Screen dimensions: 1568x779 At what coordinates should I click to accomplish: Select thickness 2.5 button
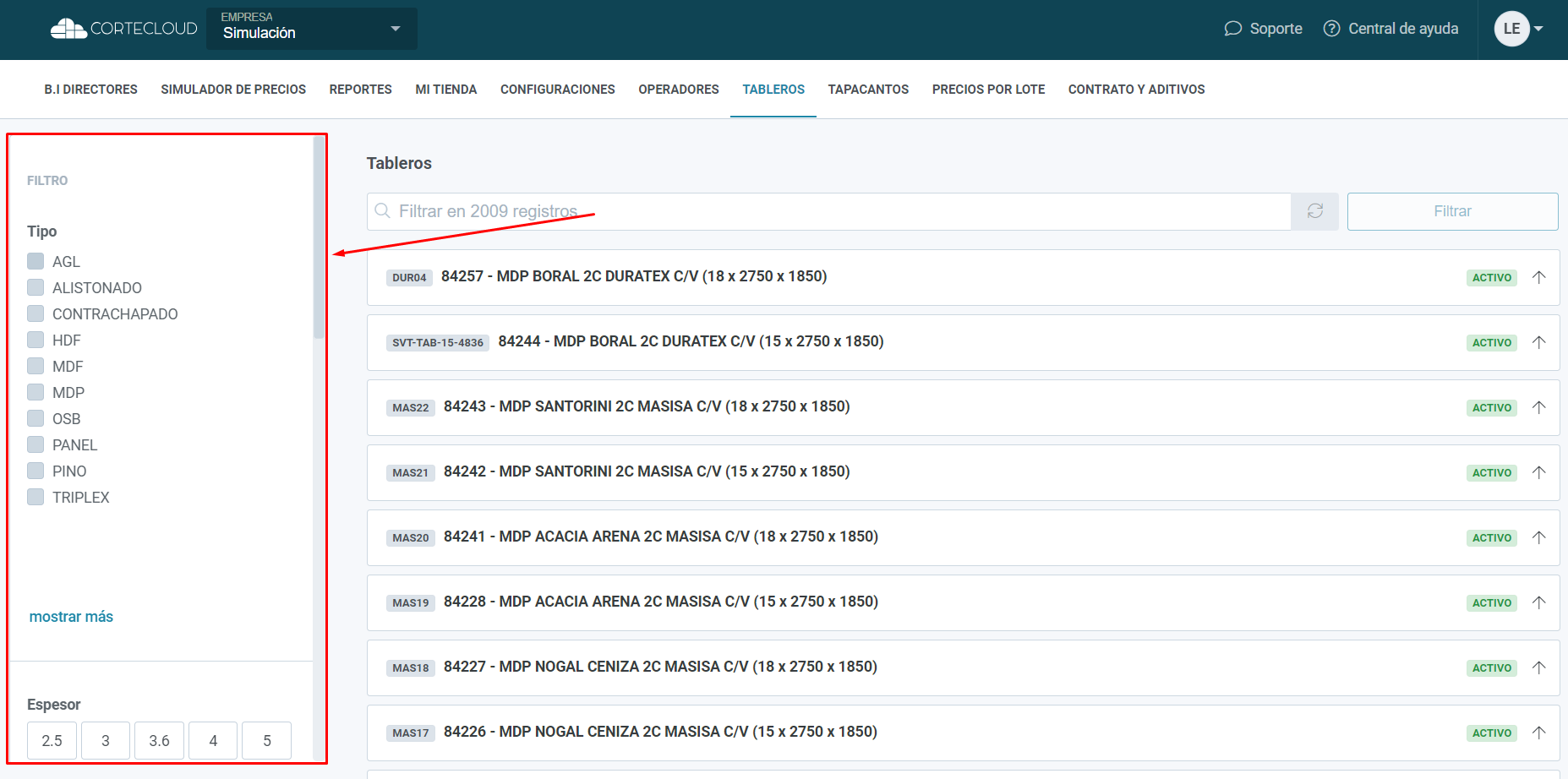pyautogui.click(x=52, y=740)
